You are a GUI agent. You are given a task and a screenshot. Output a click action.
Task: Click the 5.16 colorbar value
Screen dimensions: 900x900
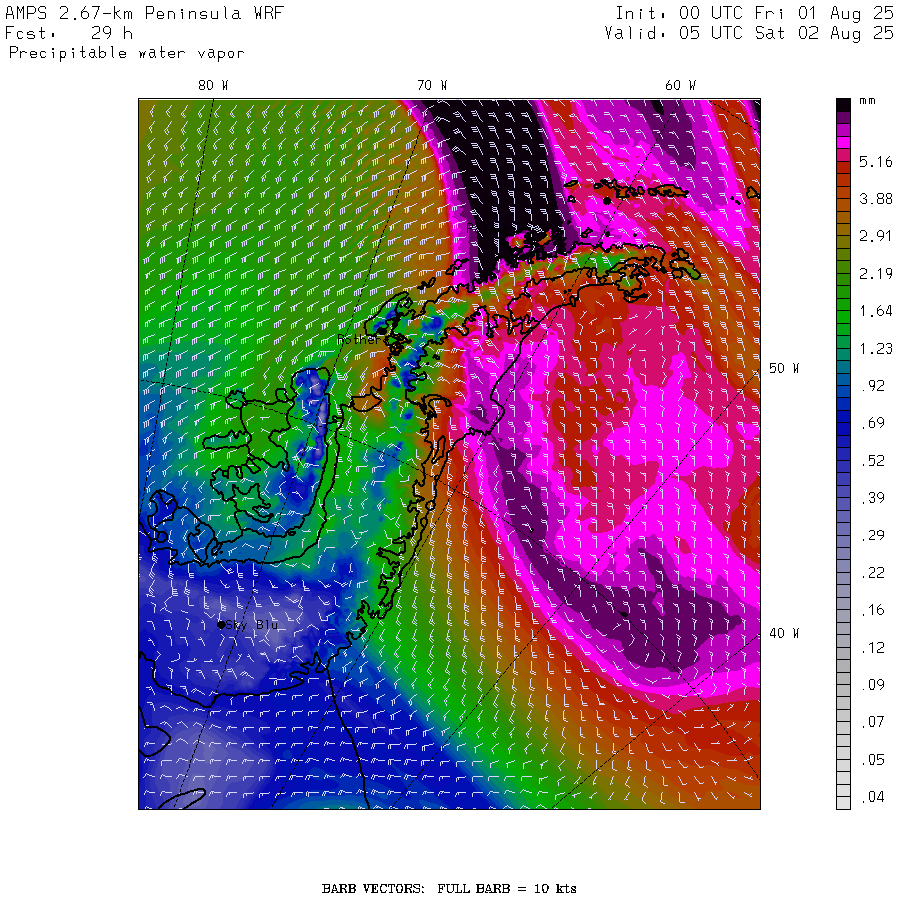click(876, 162)
